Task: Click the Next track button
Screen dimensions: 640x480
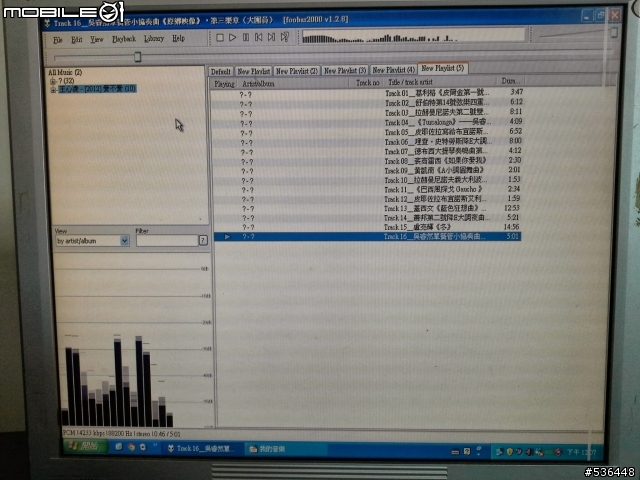Action: [271, 37]
